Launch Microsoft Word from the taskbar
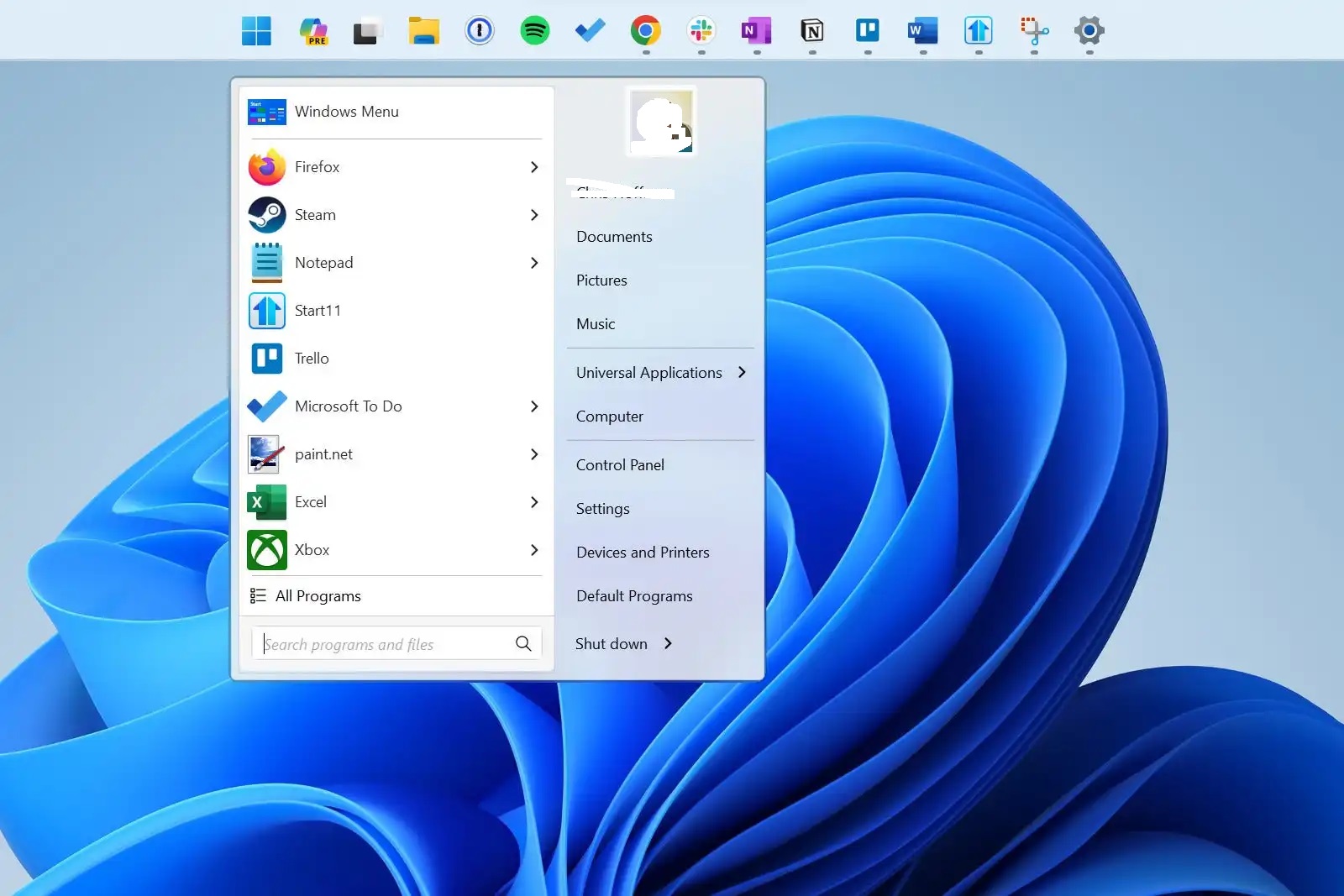1344x896 pixels. click(x=922, y=31)
